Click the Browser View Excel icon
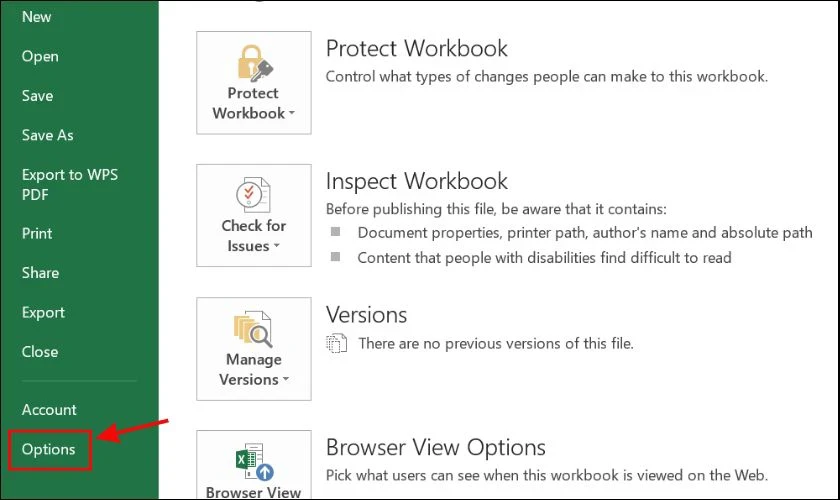Image resolution: width=840 pixels, height=500 pixels. pos(253,461)
